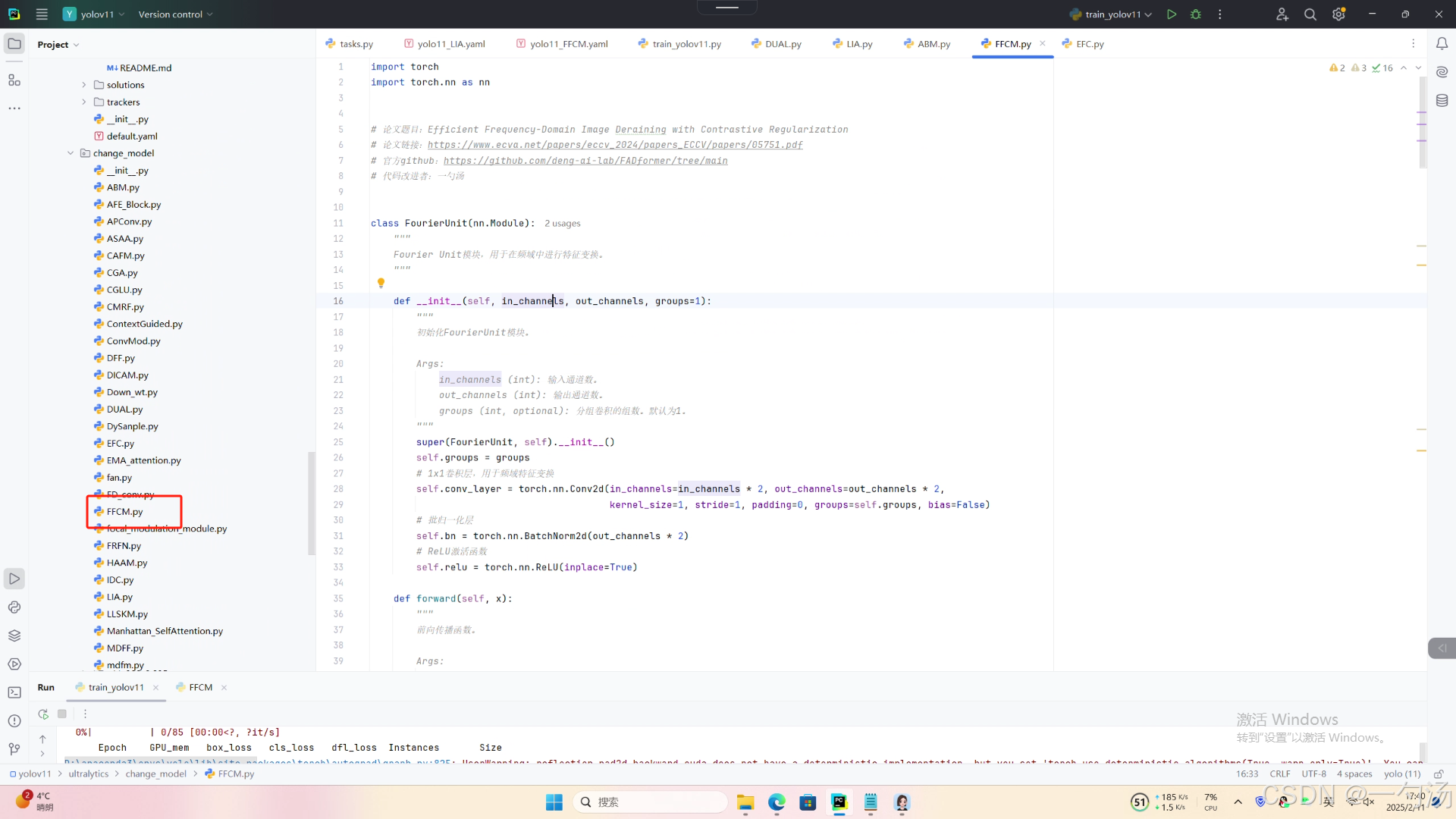Rerun the train_yolov11 process
1456x819 pixels.
click(x=43, y=714)
